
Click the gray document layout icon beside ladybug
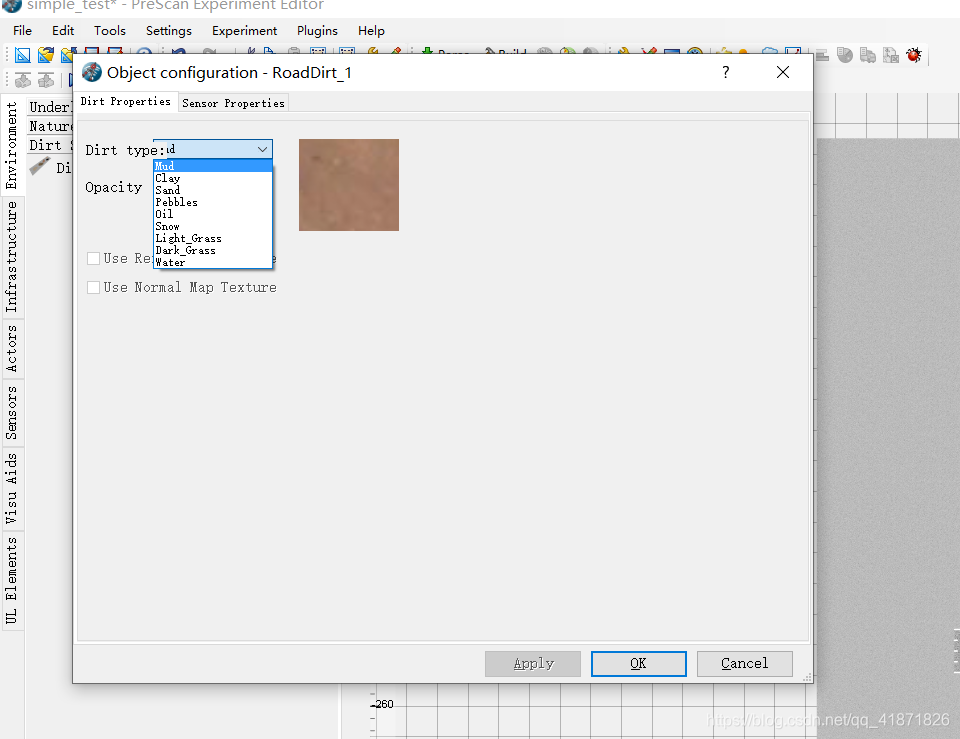pyautogui.click(x=891, y=55)
